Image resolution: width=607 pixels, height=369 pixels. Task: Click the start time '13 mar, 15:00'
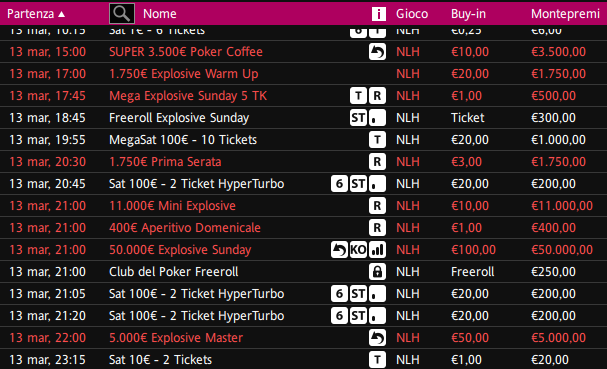click(48, 52)
